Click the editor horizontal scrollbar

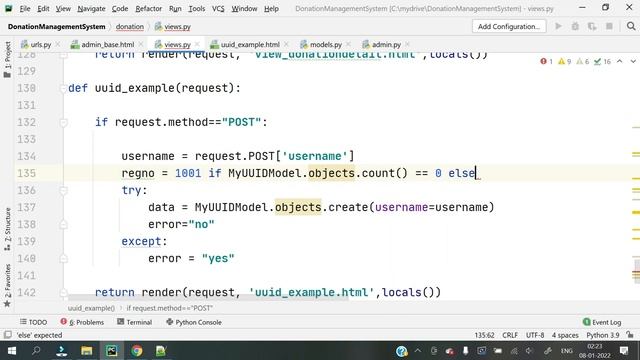pos(208,298)
